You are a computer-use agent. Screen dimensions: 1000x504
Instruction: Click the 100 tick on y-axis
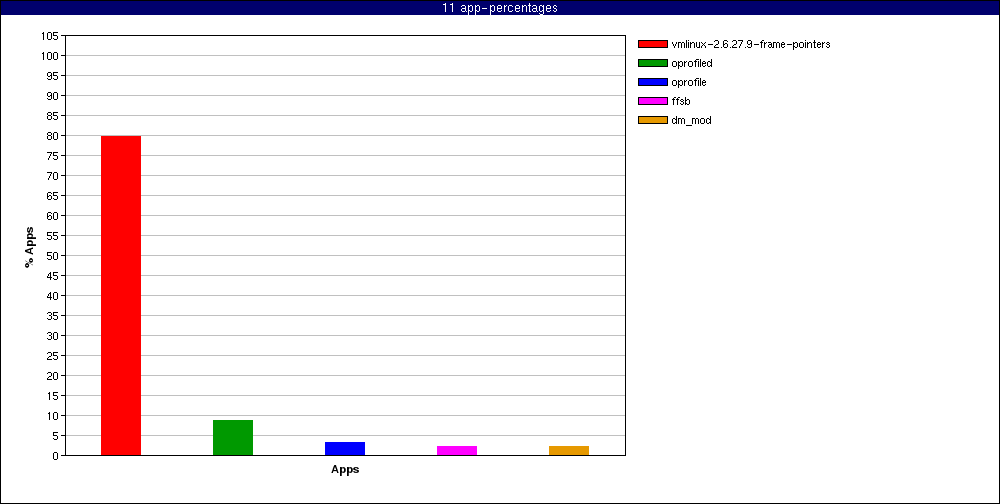[50, 56]
